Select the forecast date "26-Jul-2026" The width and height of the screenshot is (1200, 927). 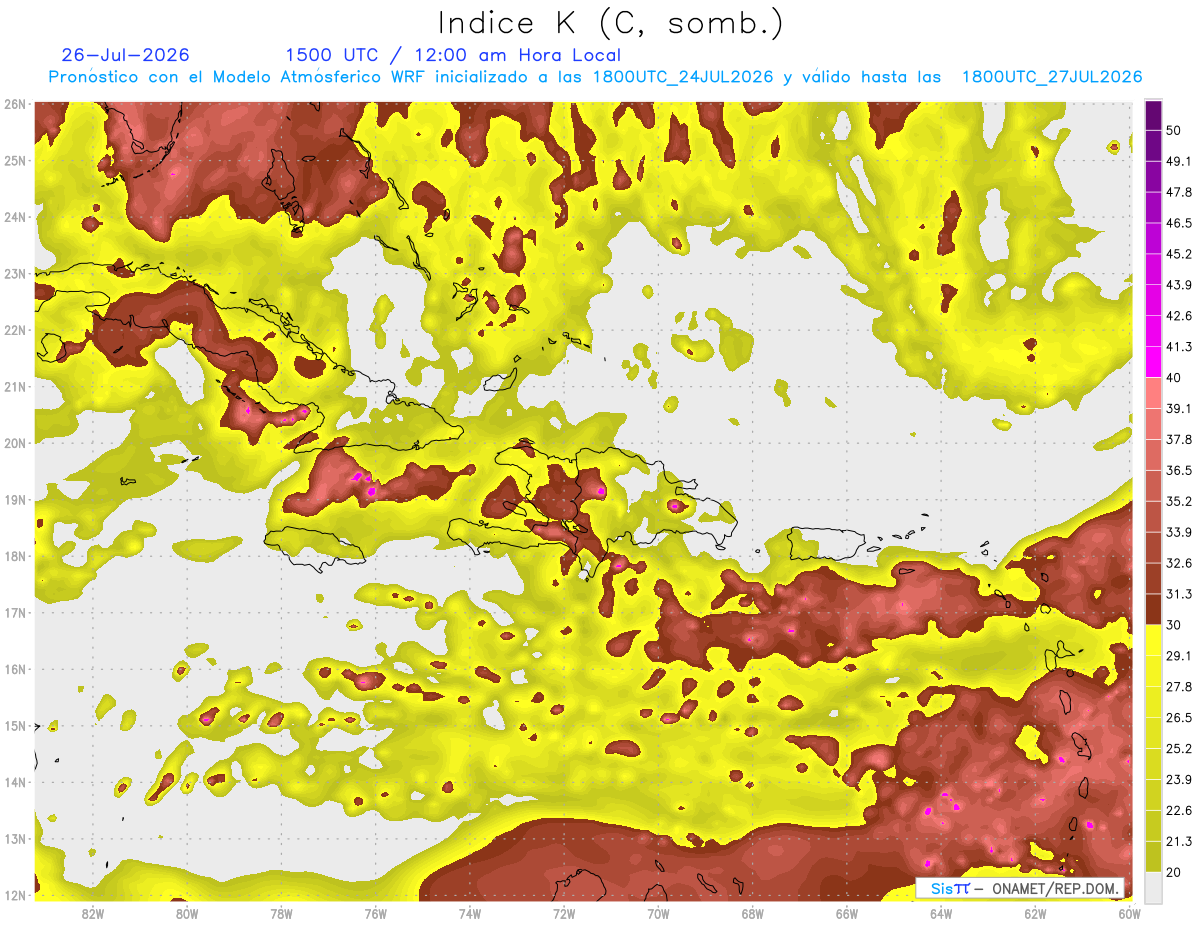[125, 55]
